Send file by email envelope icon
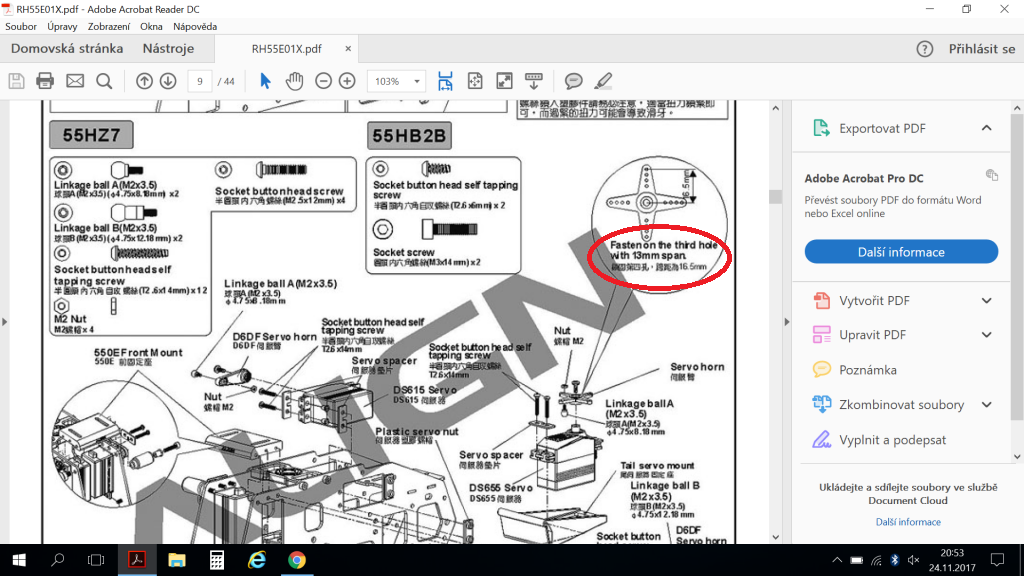 pos(75,81)
